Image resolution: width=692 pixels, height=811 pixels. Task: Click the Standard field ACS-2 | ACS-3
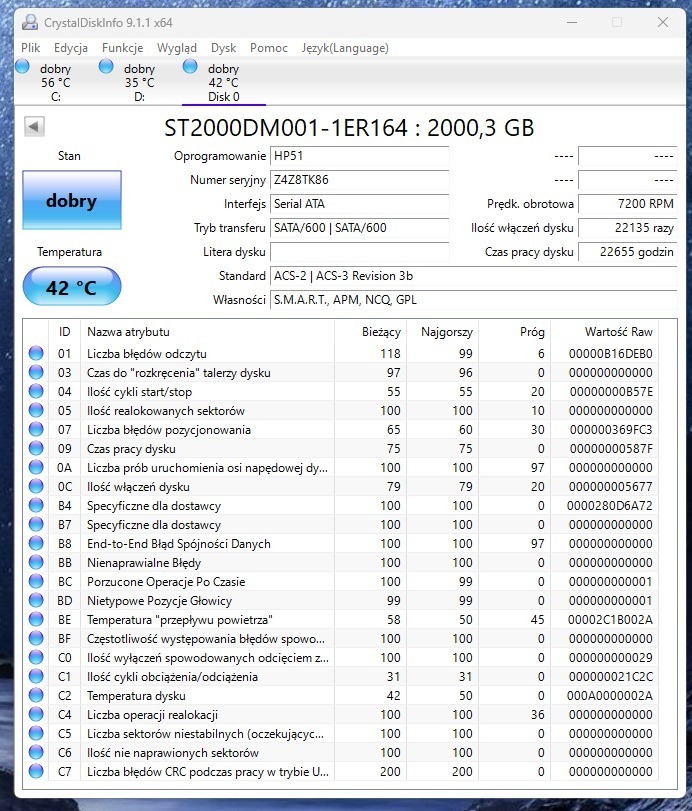pos(473,276)
